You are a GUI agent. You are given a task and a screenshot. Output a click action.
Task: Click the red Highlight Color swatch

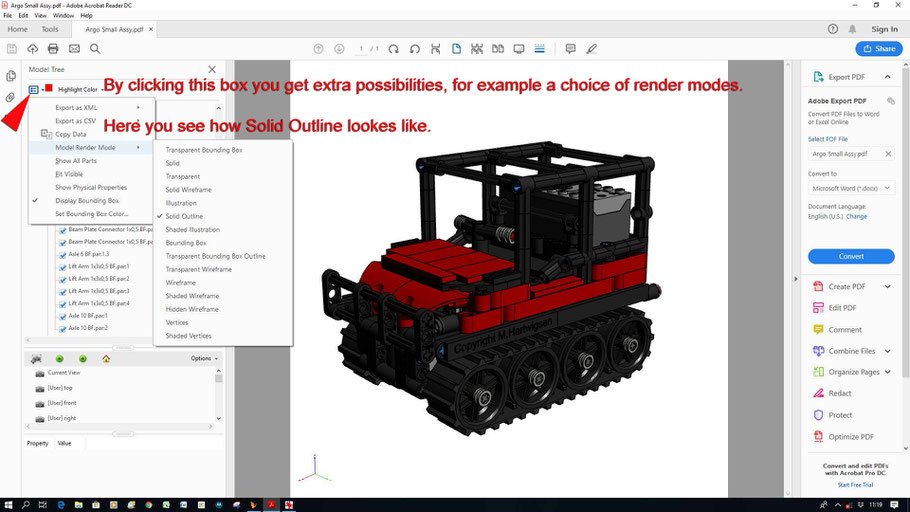pyautogui.click(x=49, y=88)
